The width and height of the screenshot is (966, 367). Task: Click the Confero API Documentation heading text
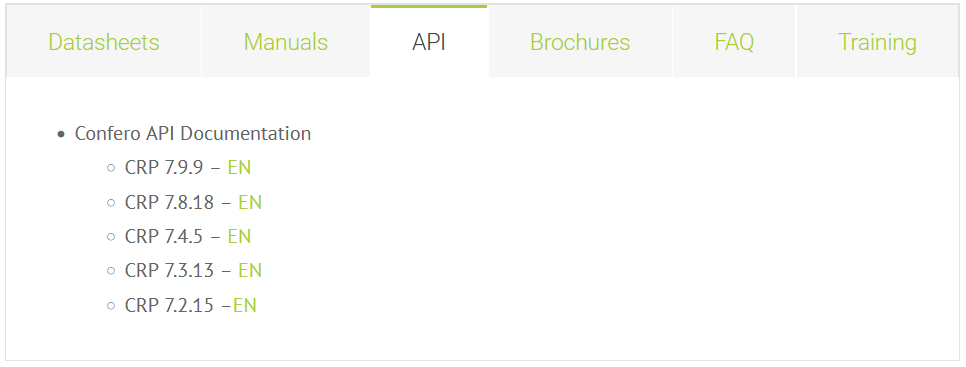[193, 134]
